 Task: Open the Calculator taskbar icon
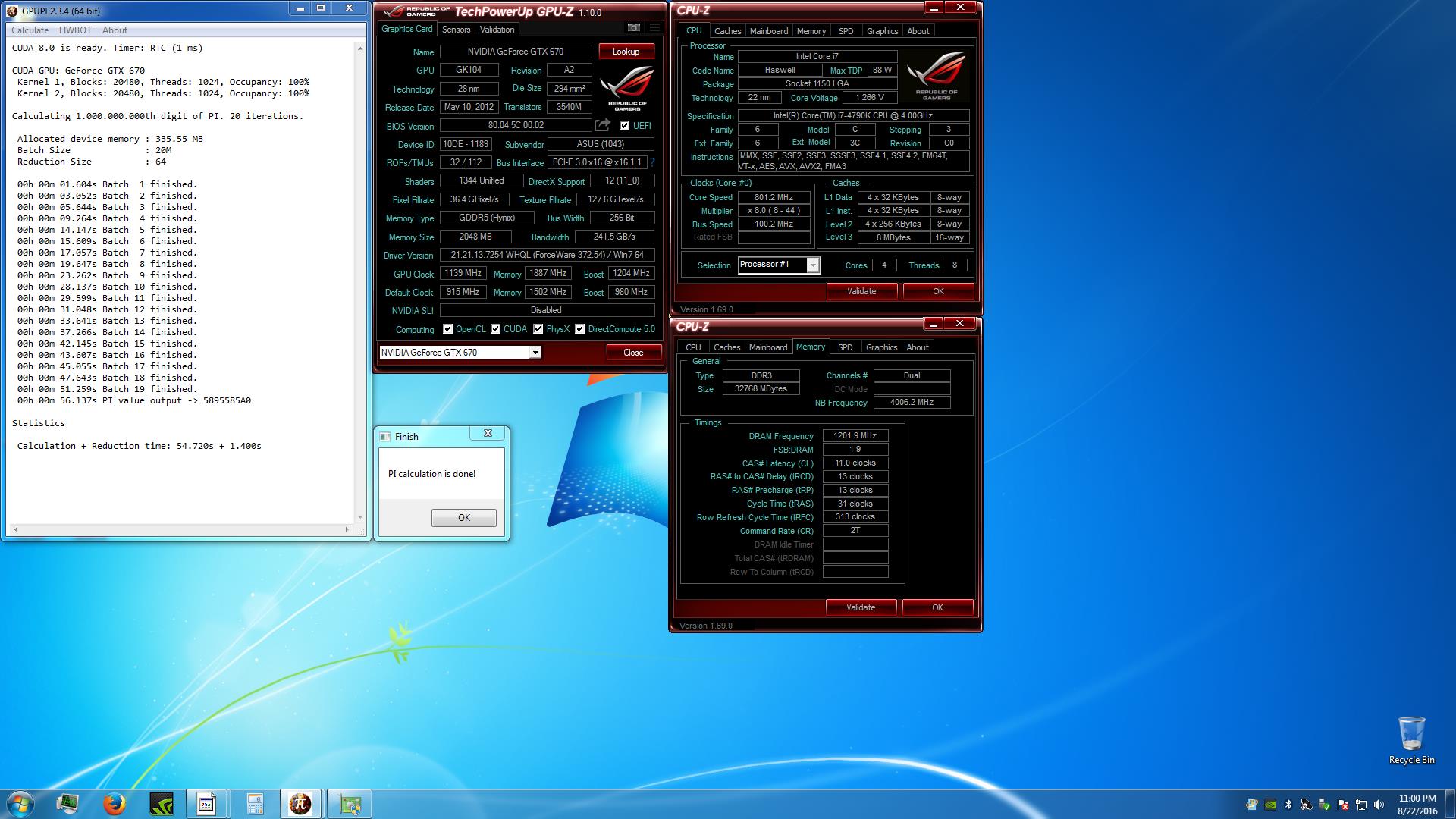[x=255, y=804]
